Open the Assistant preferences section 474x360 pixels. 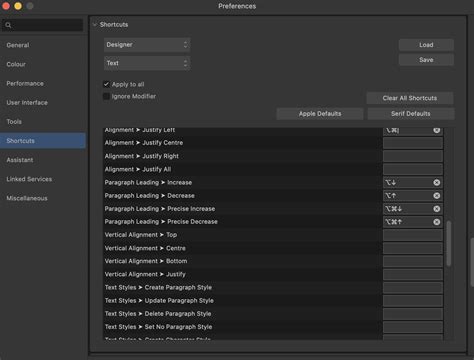click(20, 160)
